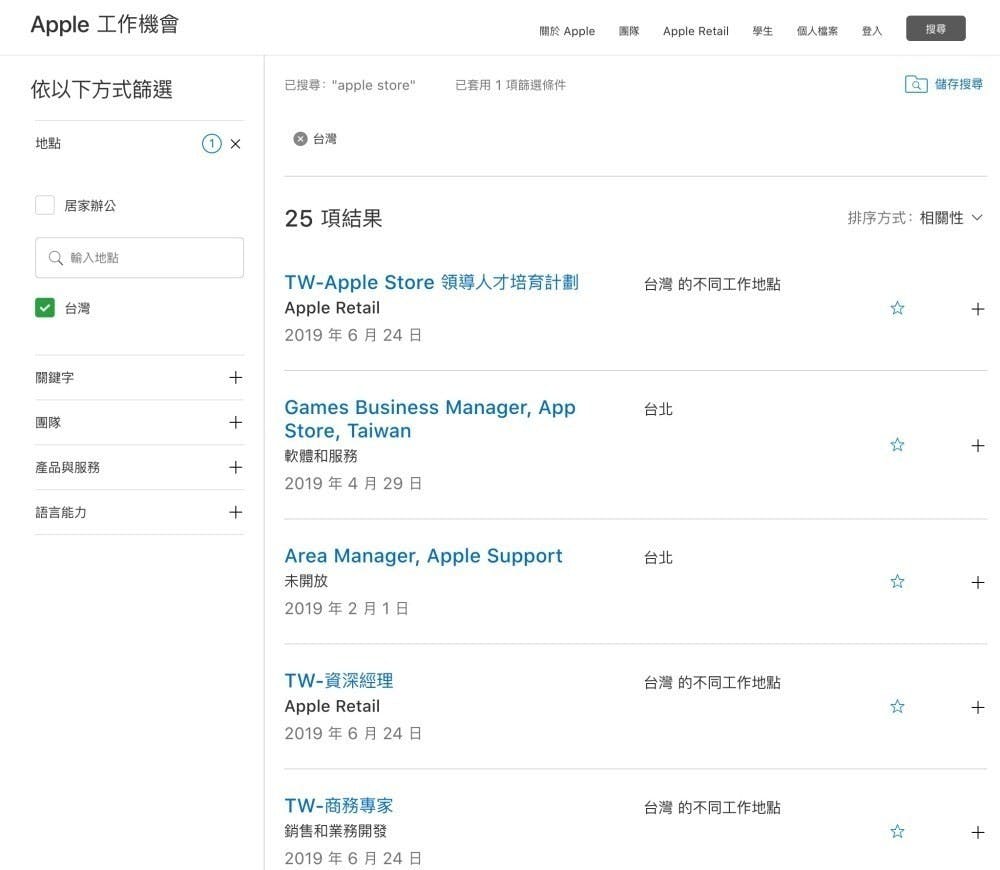The image size is (1000, 870).
Task: Focus the 輸入地點 location input
Action: [139, 258]
